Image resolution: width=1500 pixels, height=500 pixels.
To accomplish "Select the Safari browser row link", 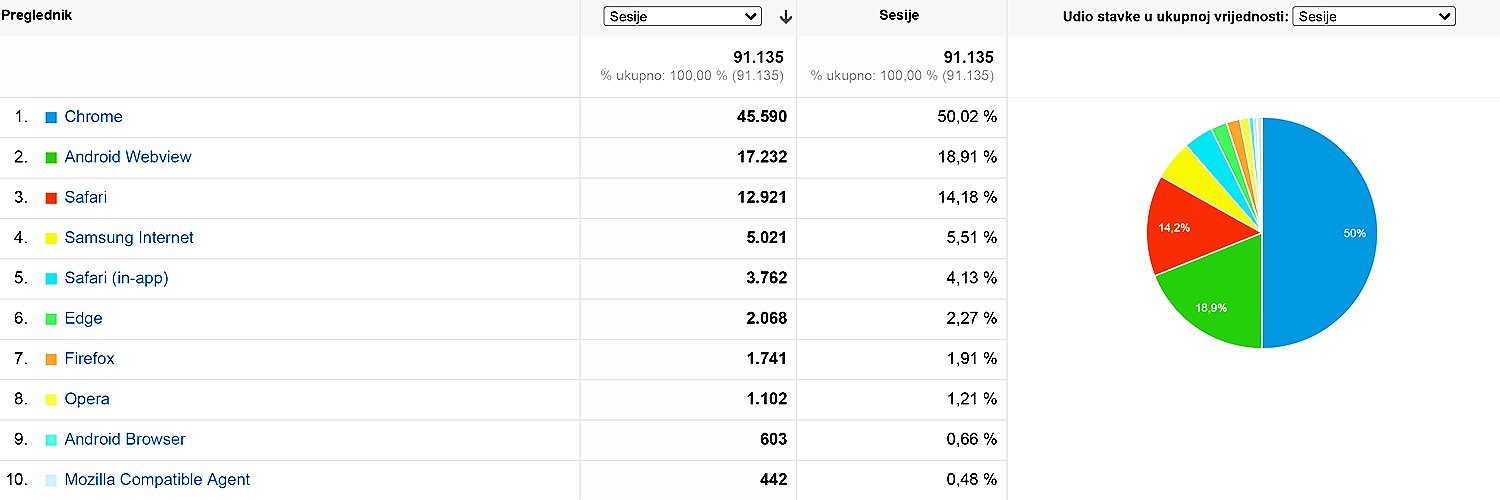I will (x=85, y=198).
